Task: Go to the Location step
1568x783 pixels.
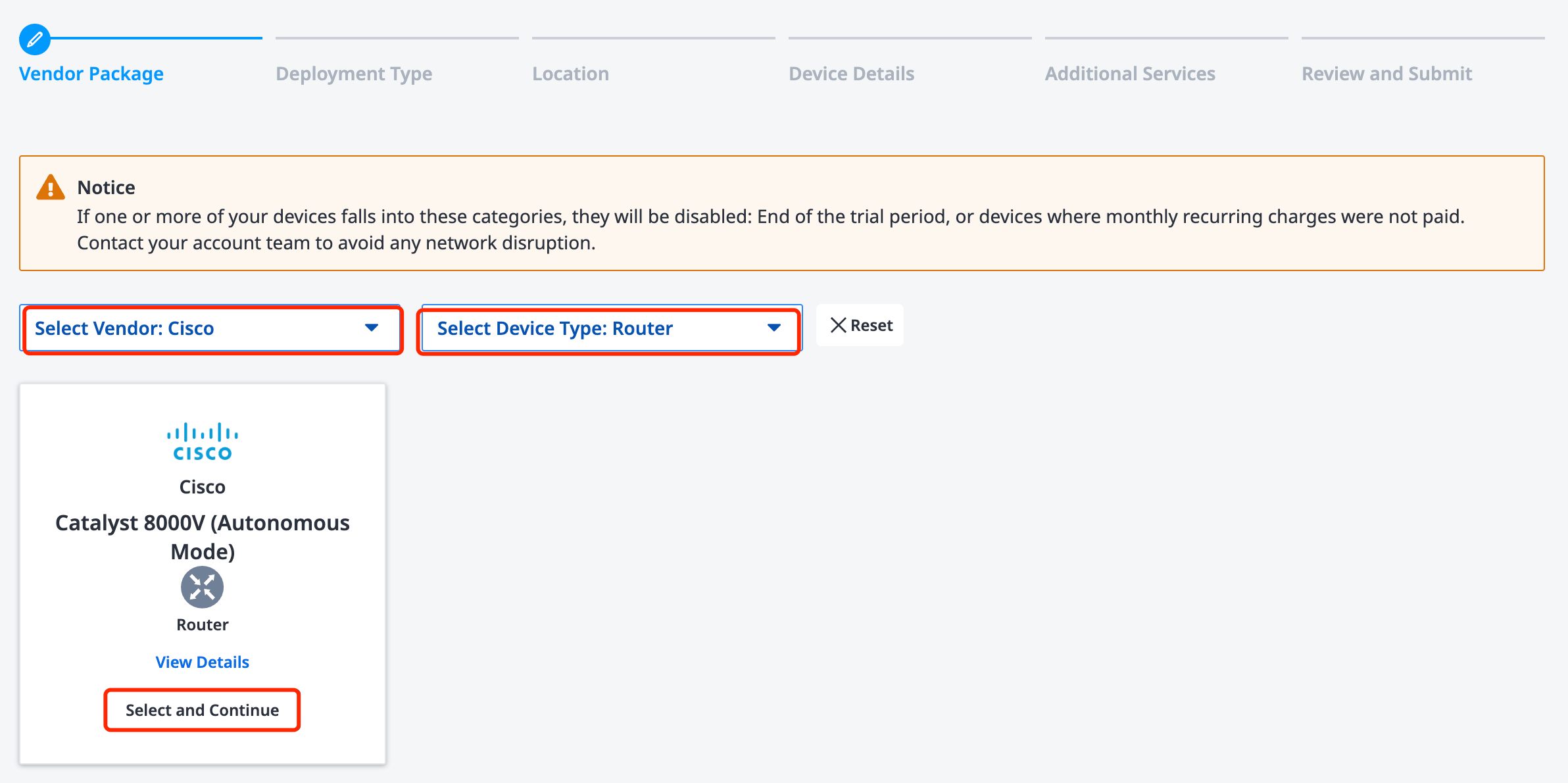Action: click(570, 74)
